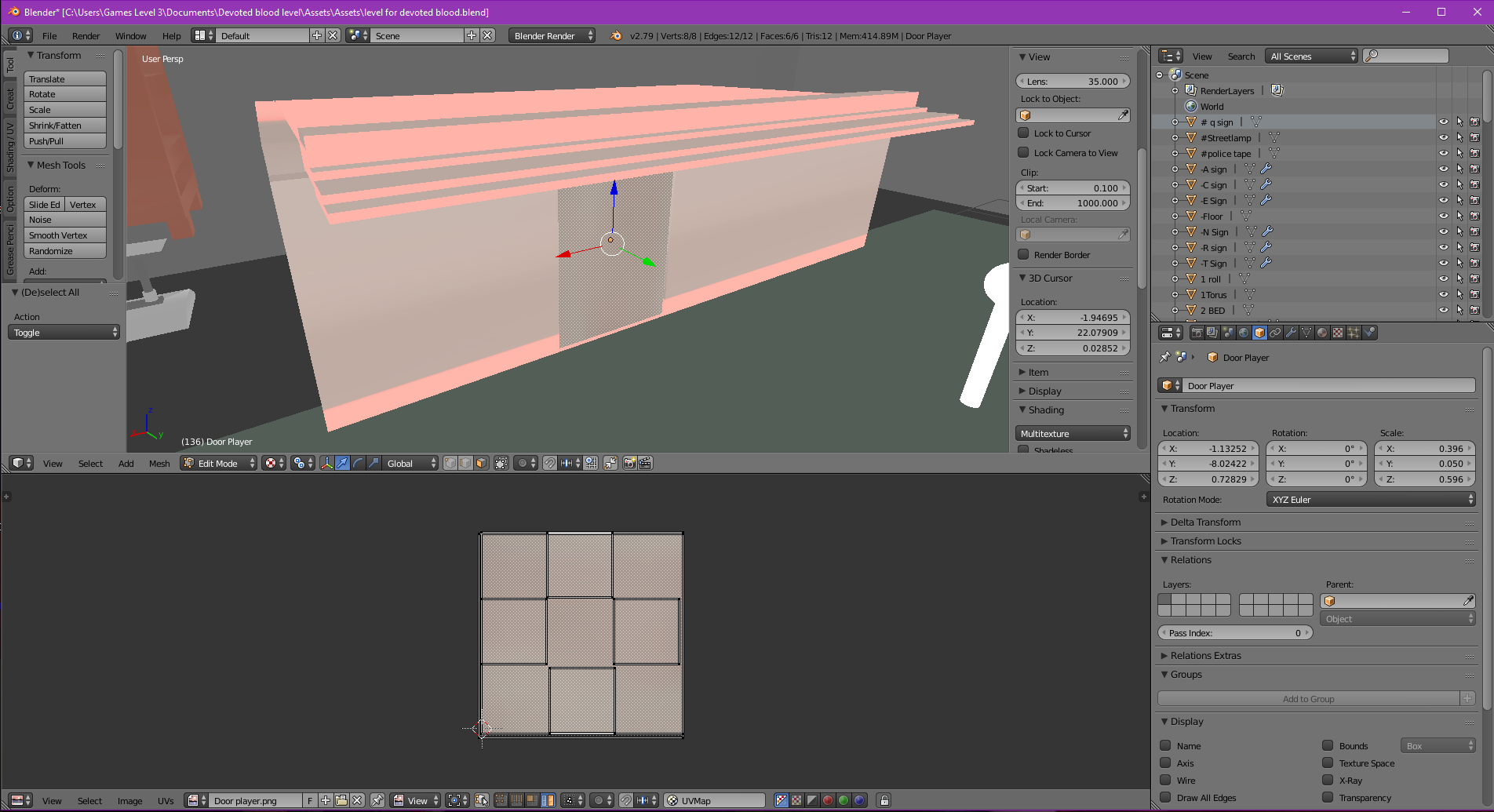Viewport: 1494px width, 812px height.
Task: Open the XYZ Euler rotation mode dropdown
Action: 1370,500
